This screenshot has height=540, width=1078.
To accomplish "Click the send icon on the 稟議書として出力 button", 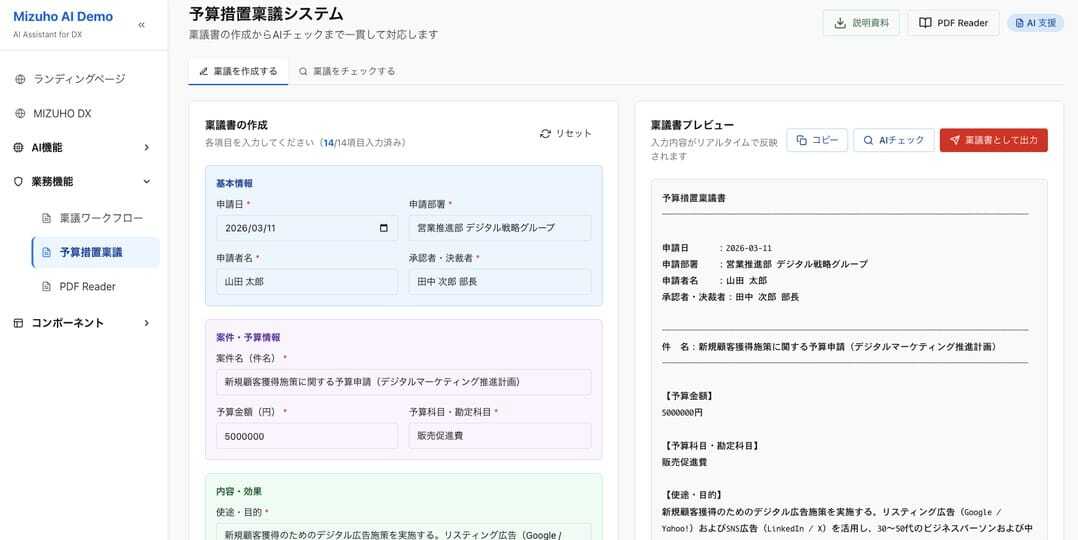I will pyautogui.click(x=955, y=140).
